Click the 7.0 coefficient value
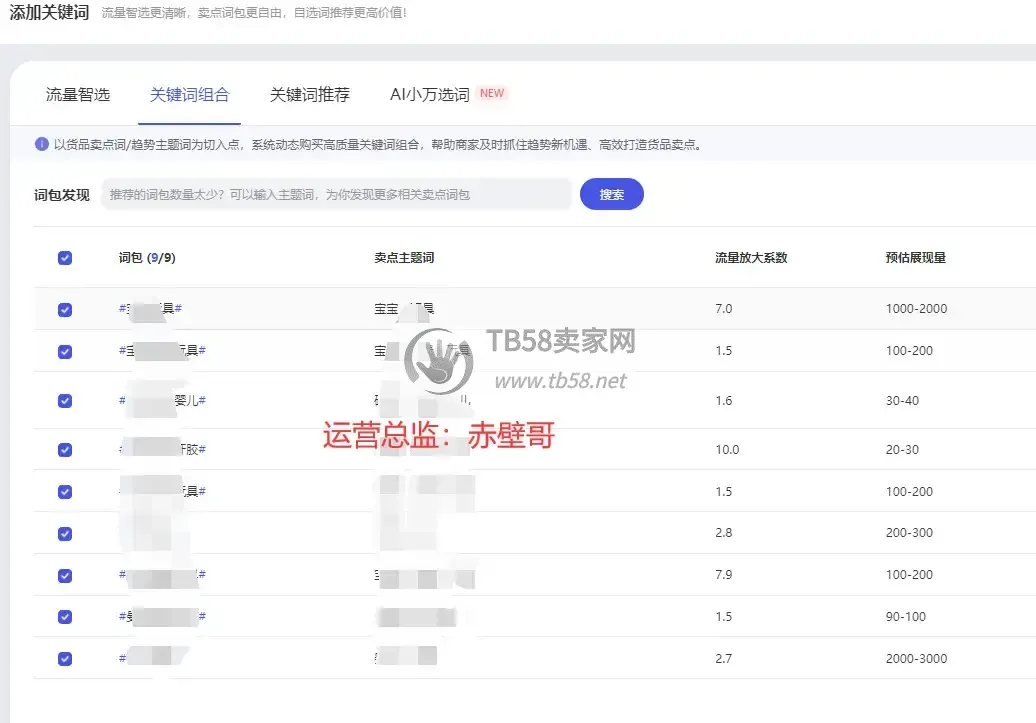Image resolution: width=1036 pixels, height=723 pixels. (x=723, y=309)
